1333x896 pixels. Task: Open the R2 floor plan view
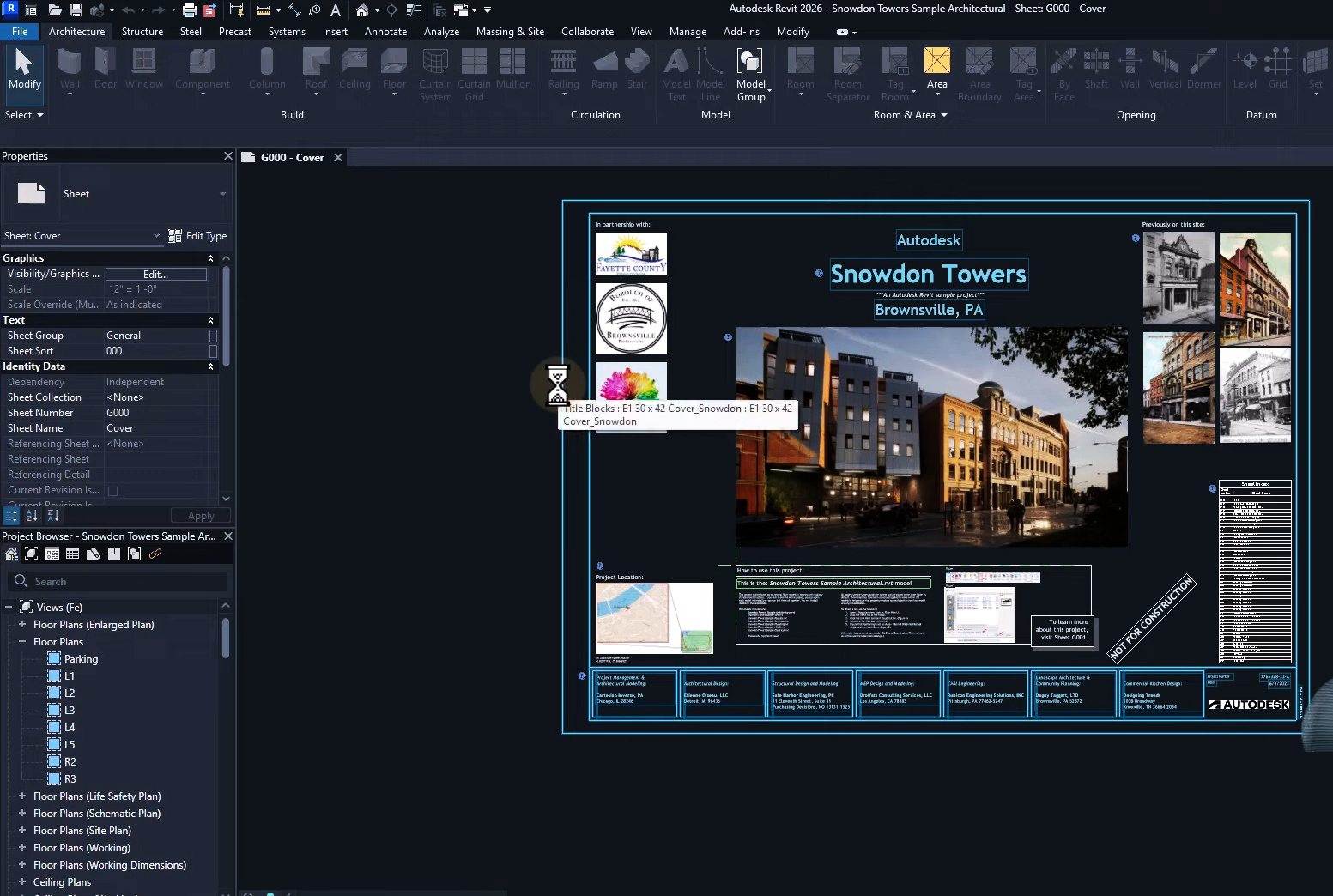coord(70,762)
